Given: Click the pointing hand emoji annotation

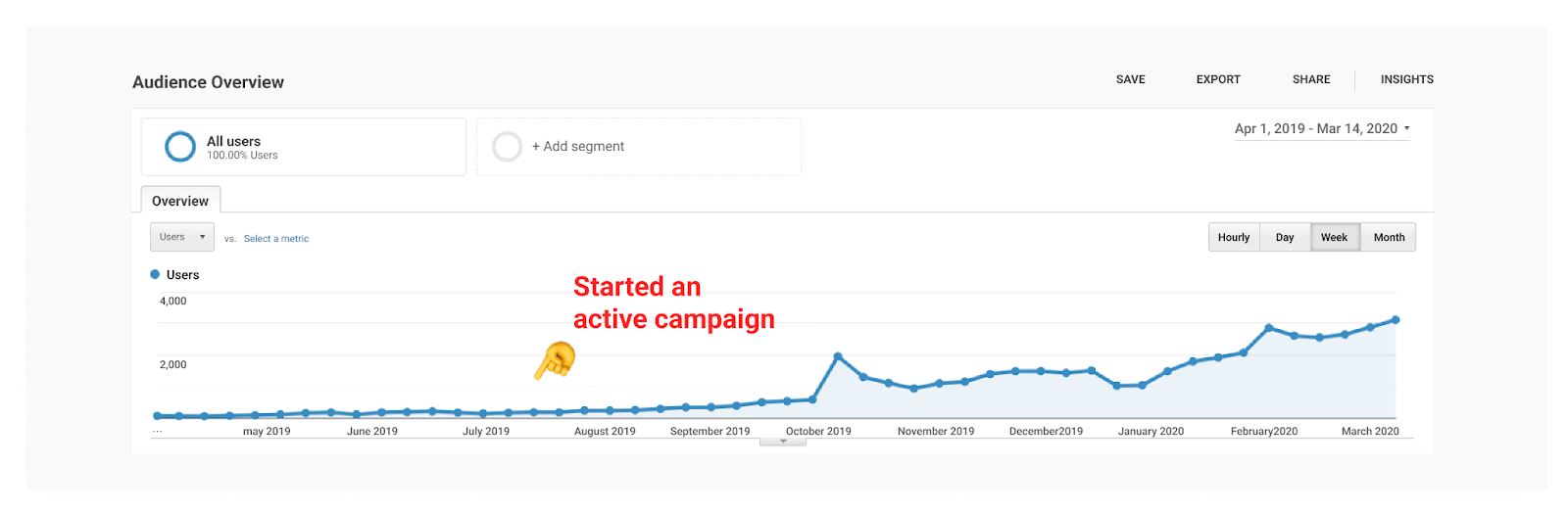Looking at the screenshot, I should click(556, 360).
